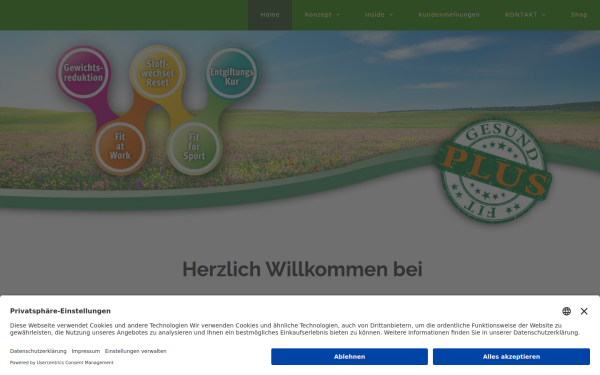This screenshot has height=375, width=600.
Task: Click the Stoffwechsel Reset circle
Action: pyautogui.click(x=158, y=72)
